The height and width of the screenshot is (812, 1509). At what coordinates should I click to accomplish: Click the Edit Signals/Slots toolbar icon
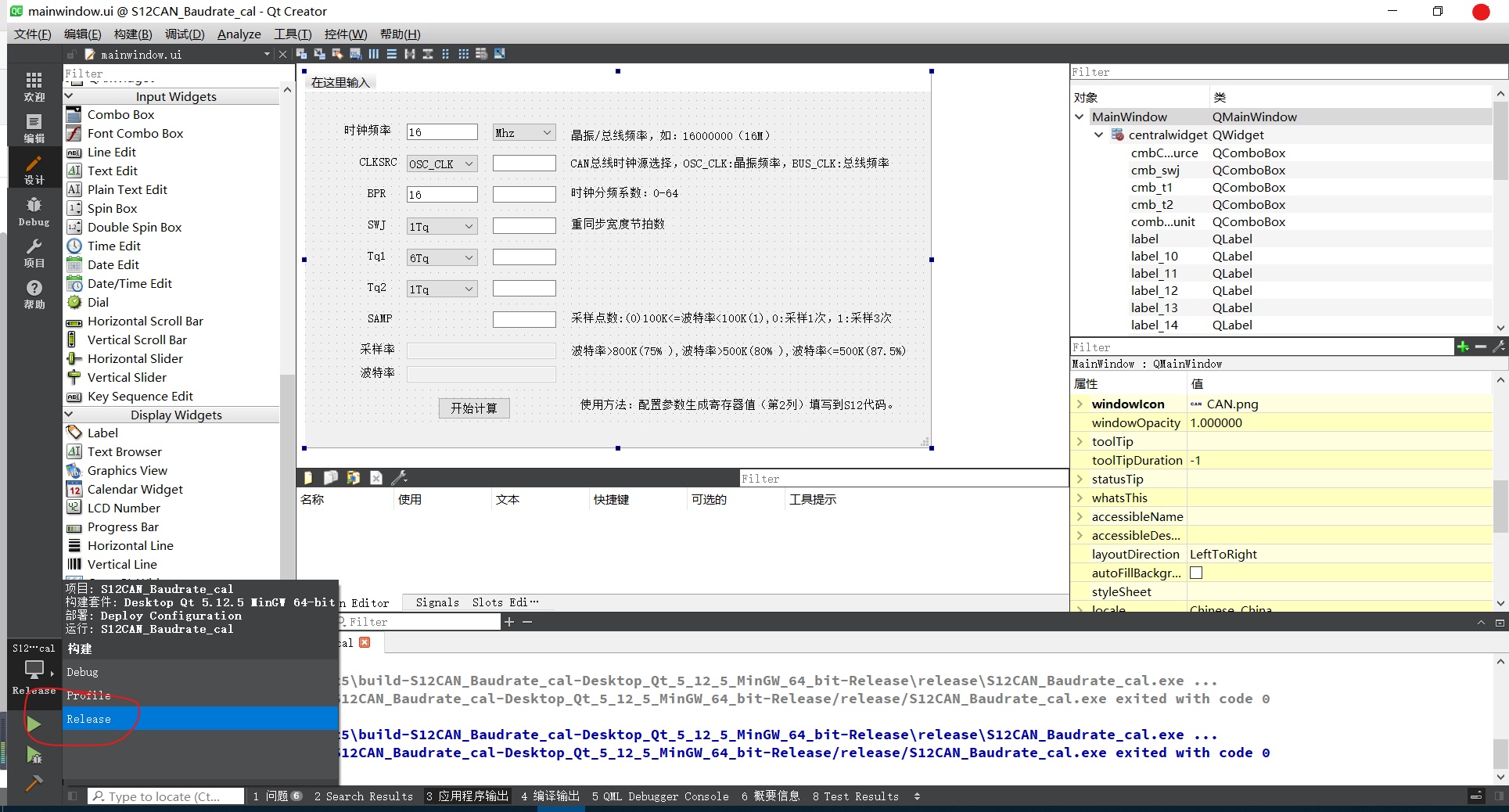(319, 54)
